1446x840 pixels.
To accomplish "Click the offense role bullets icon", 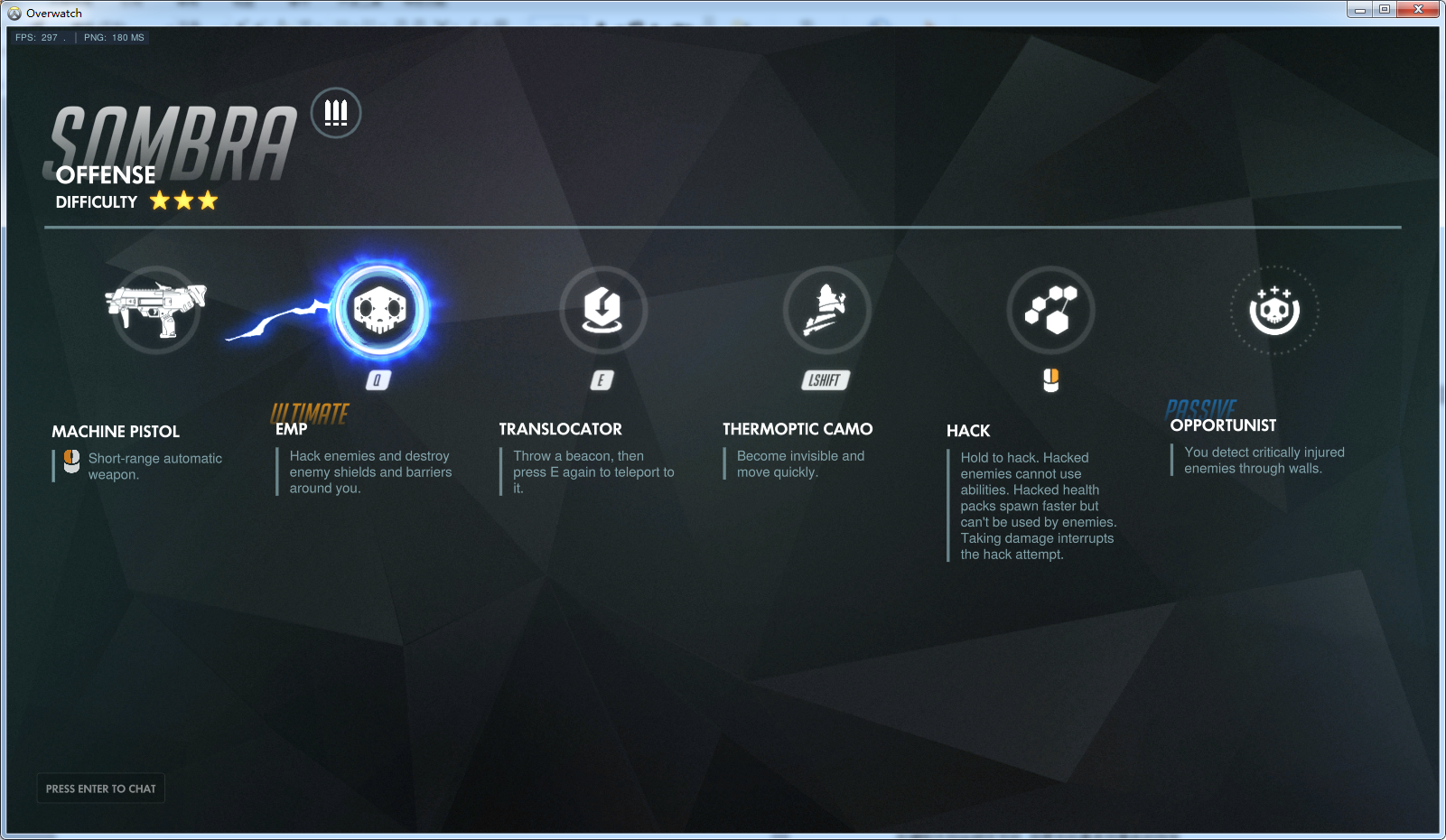I will (x=336, y=113).
